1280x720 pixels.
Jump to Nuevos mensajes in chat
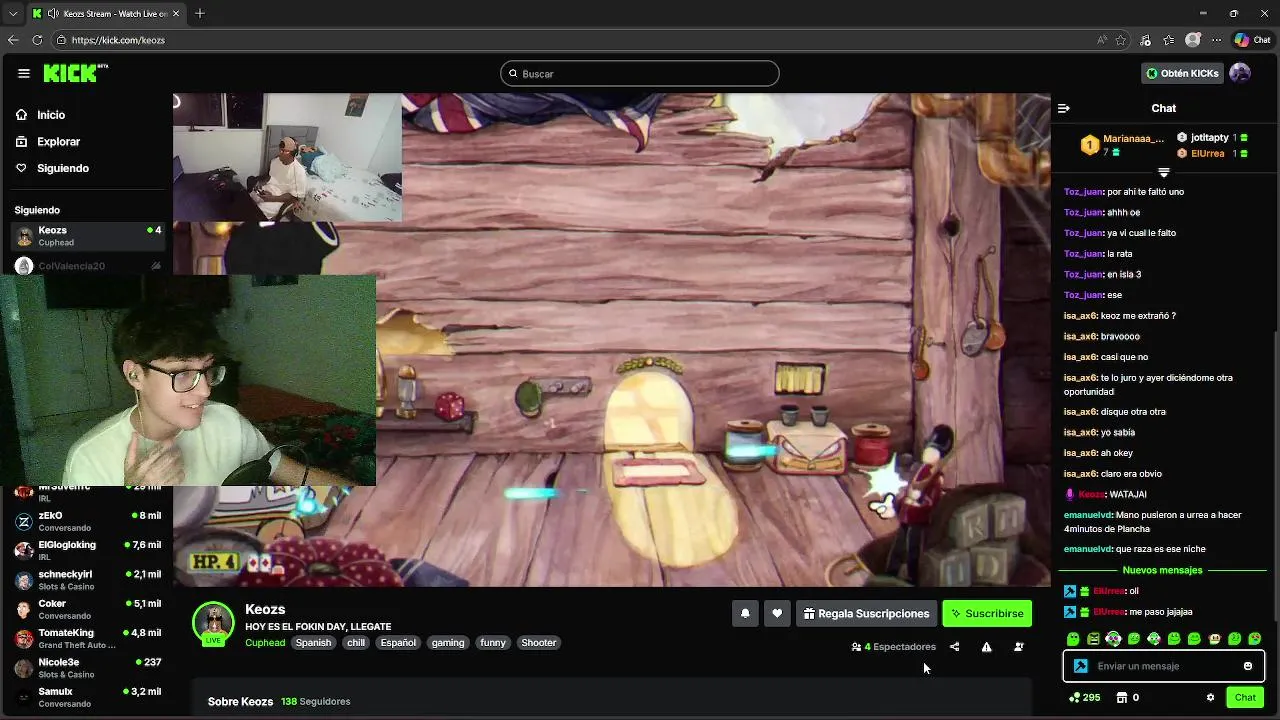point(1162,570)
